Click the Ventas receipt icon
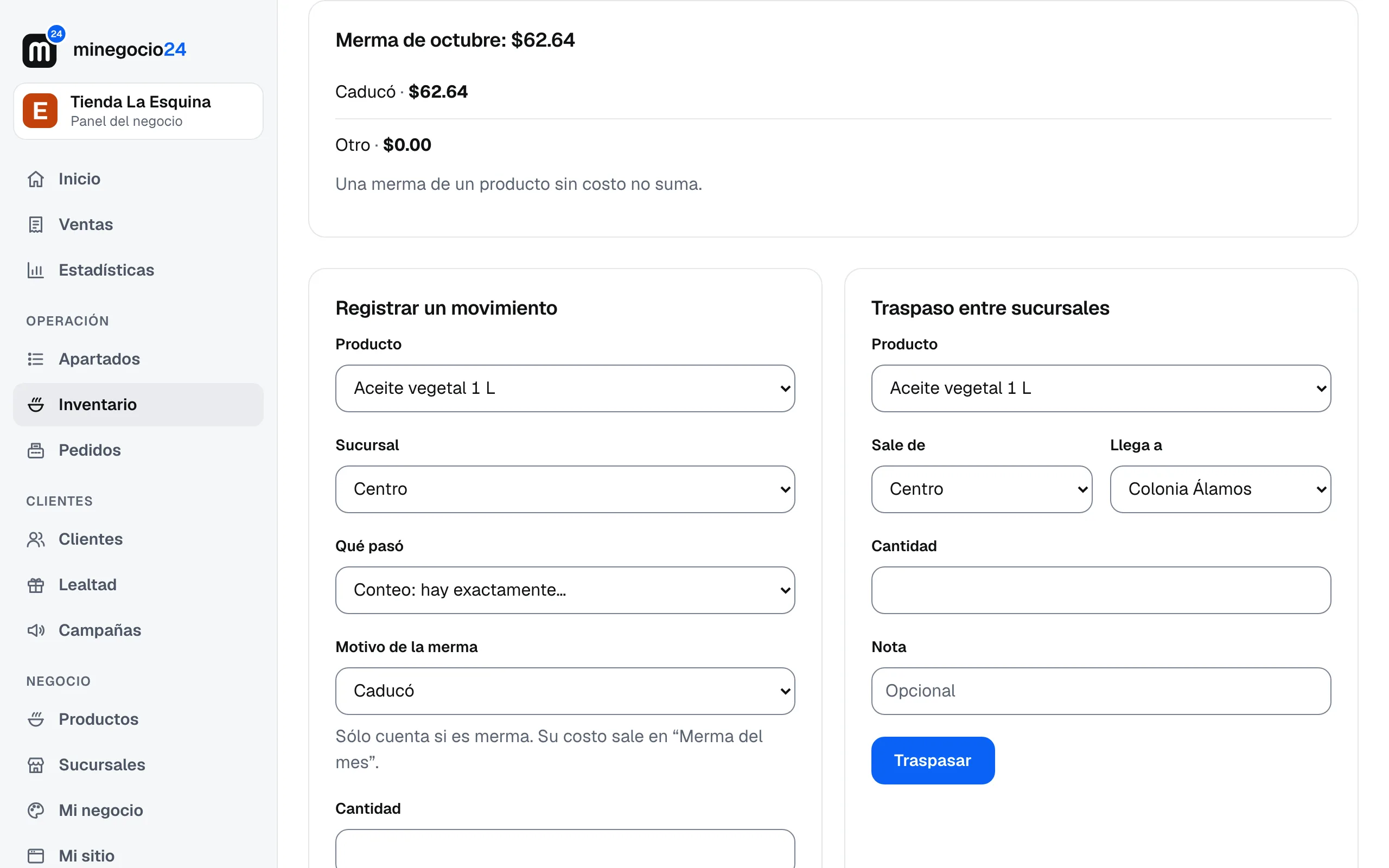The image size is (1389, 868). pos(36,225)
